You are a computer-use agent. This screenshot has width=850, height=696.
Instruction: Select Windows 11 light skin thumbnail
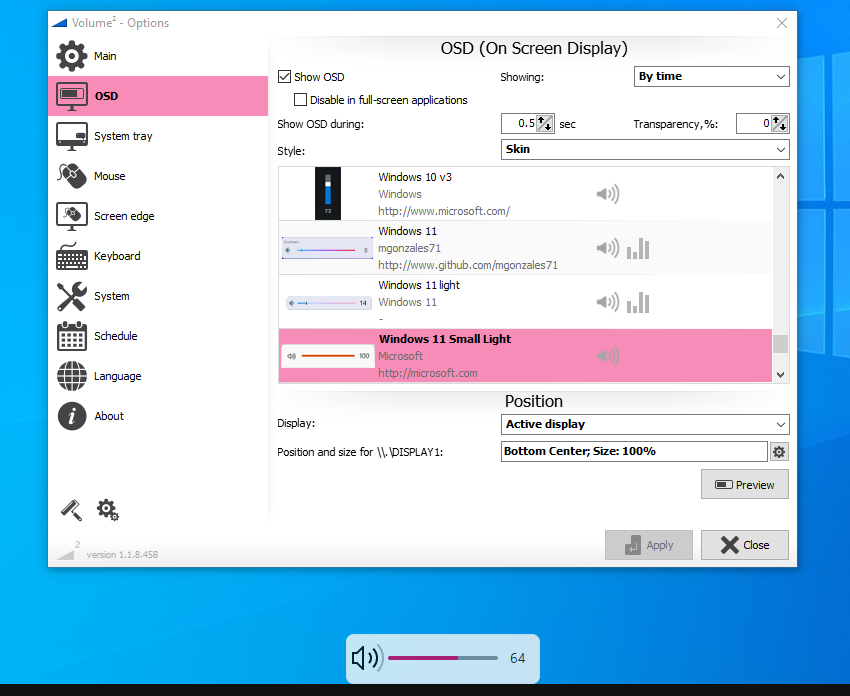coord(329,302)
